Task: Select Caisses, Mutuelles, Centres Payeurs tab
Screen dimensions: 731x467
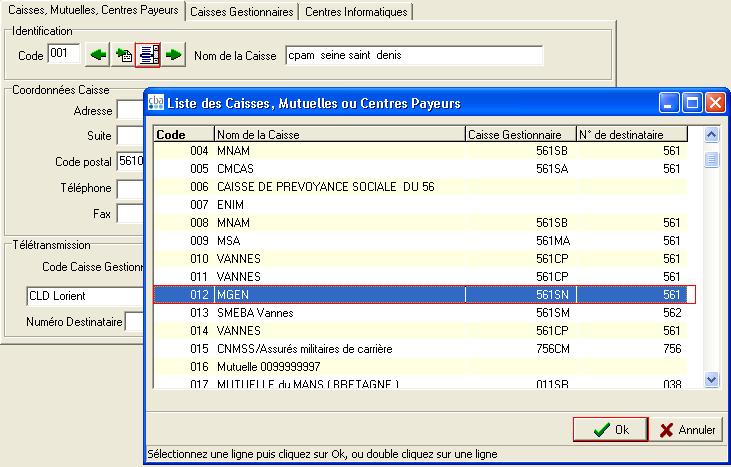Action: (93, 10)
